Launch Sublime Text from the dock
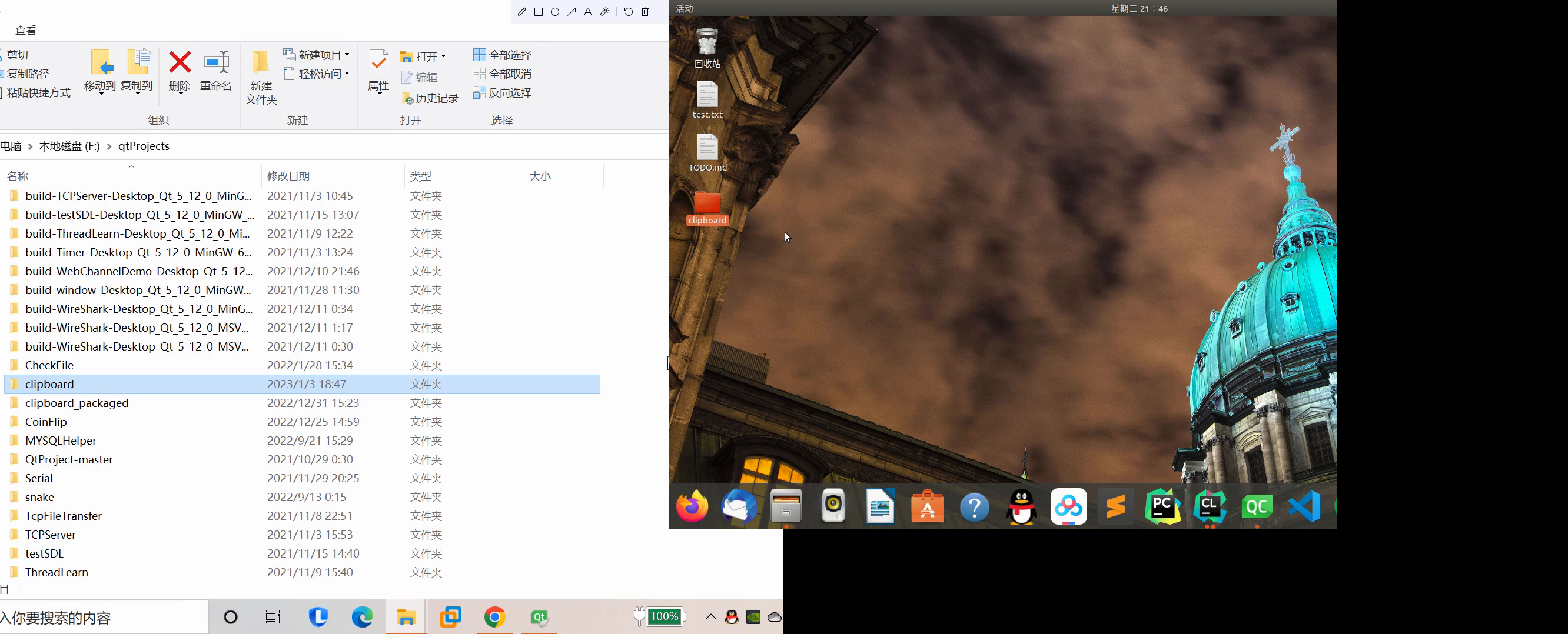 [x=1116, y=506]
